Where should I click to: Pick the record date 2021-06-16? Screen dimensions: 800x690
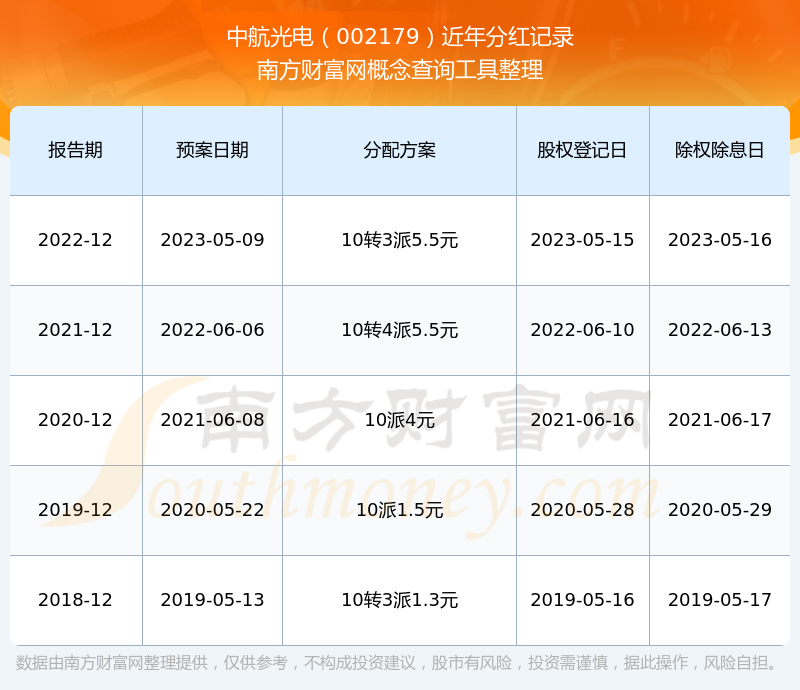582,420
